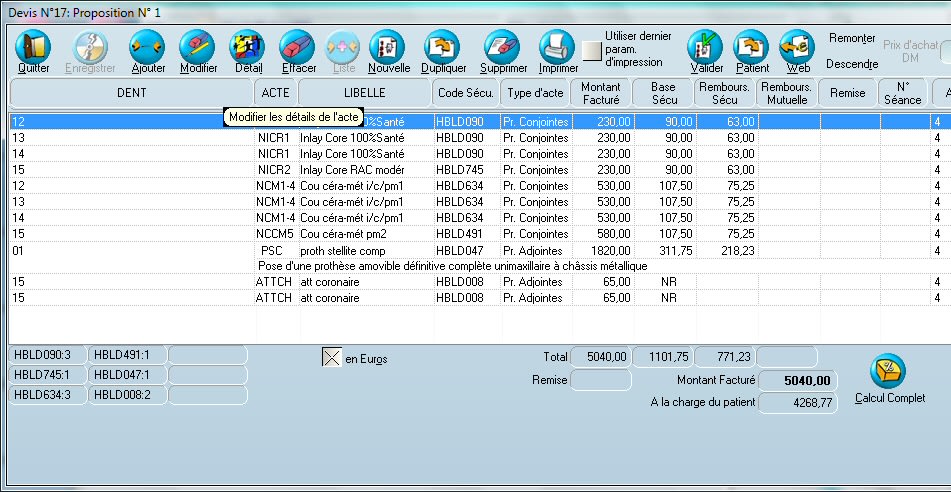Click the Quitter door icon

[33, 48]
